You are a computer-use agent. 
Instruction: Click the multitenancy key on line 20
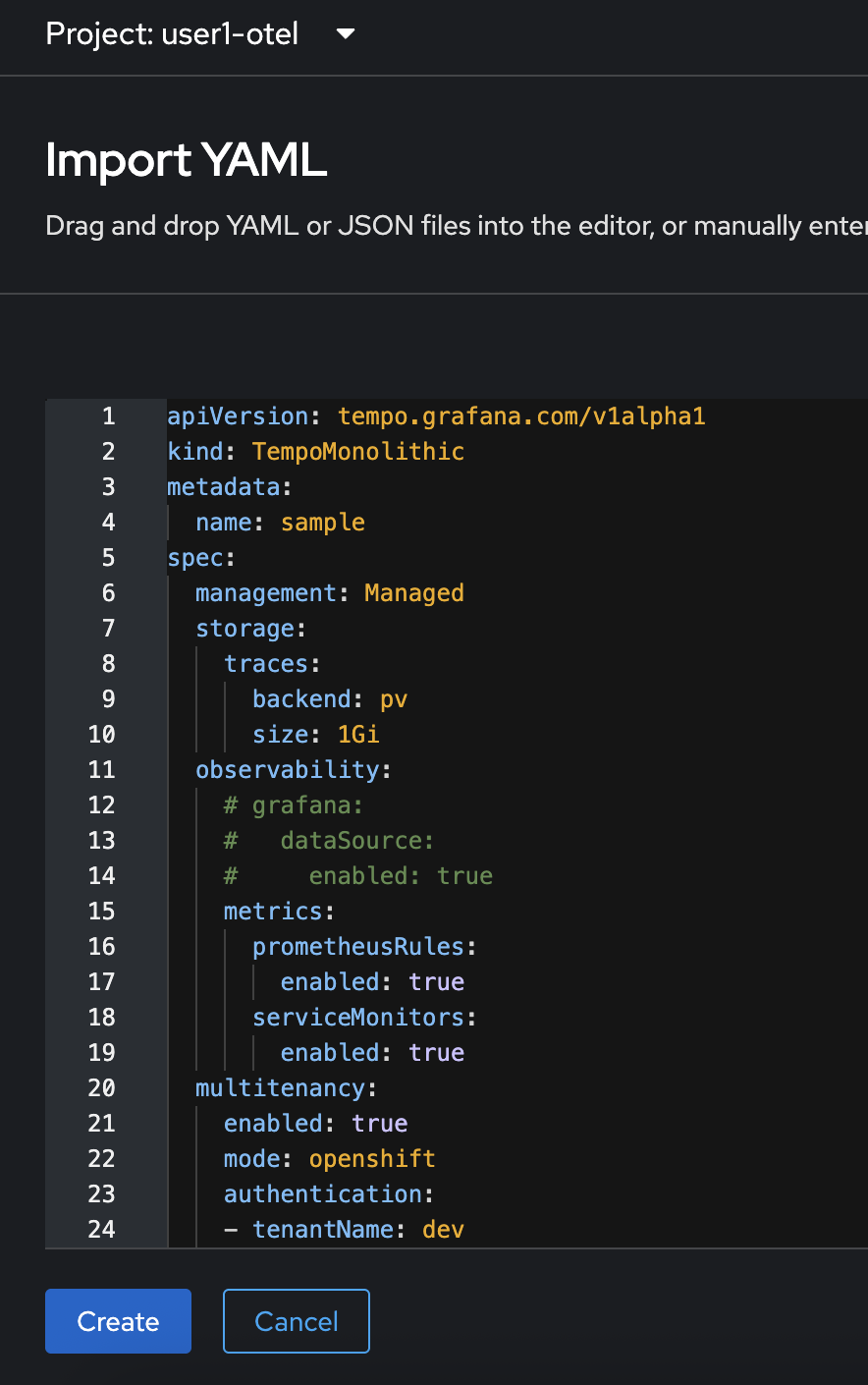click(281, 1088)
